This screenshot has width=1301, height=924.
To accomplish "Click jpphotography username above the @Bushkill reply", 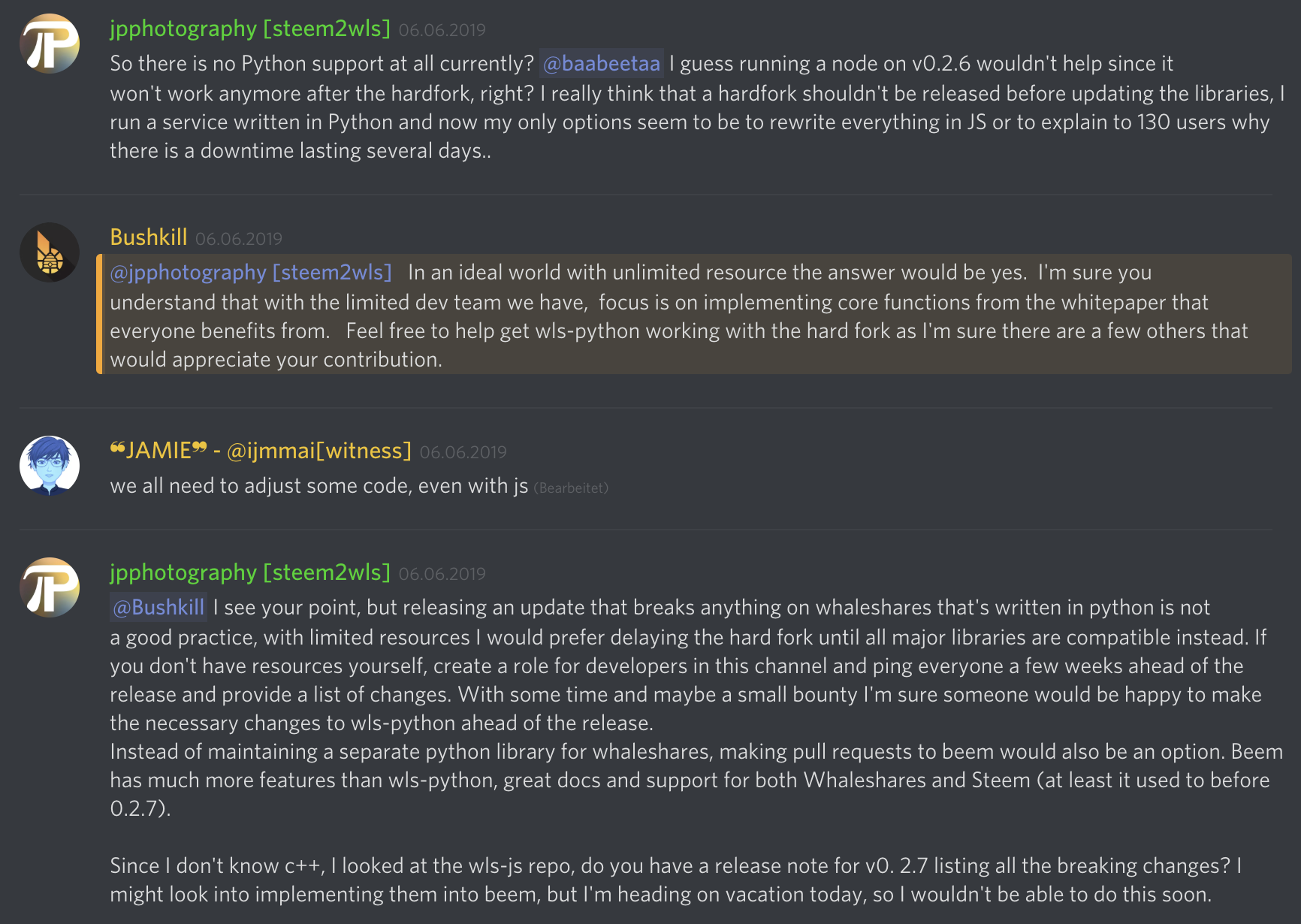I will (249, 572).
